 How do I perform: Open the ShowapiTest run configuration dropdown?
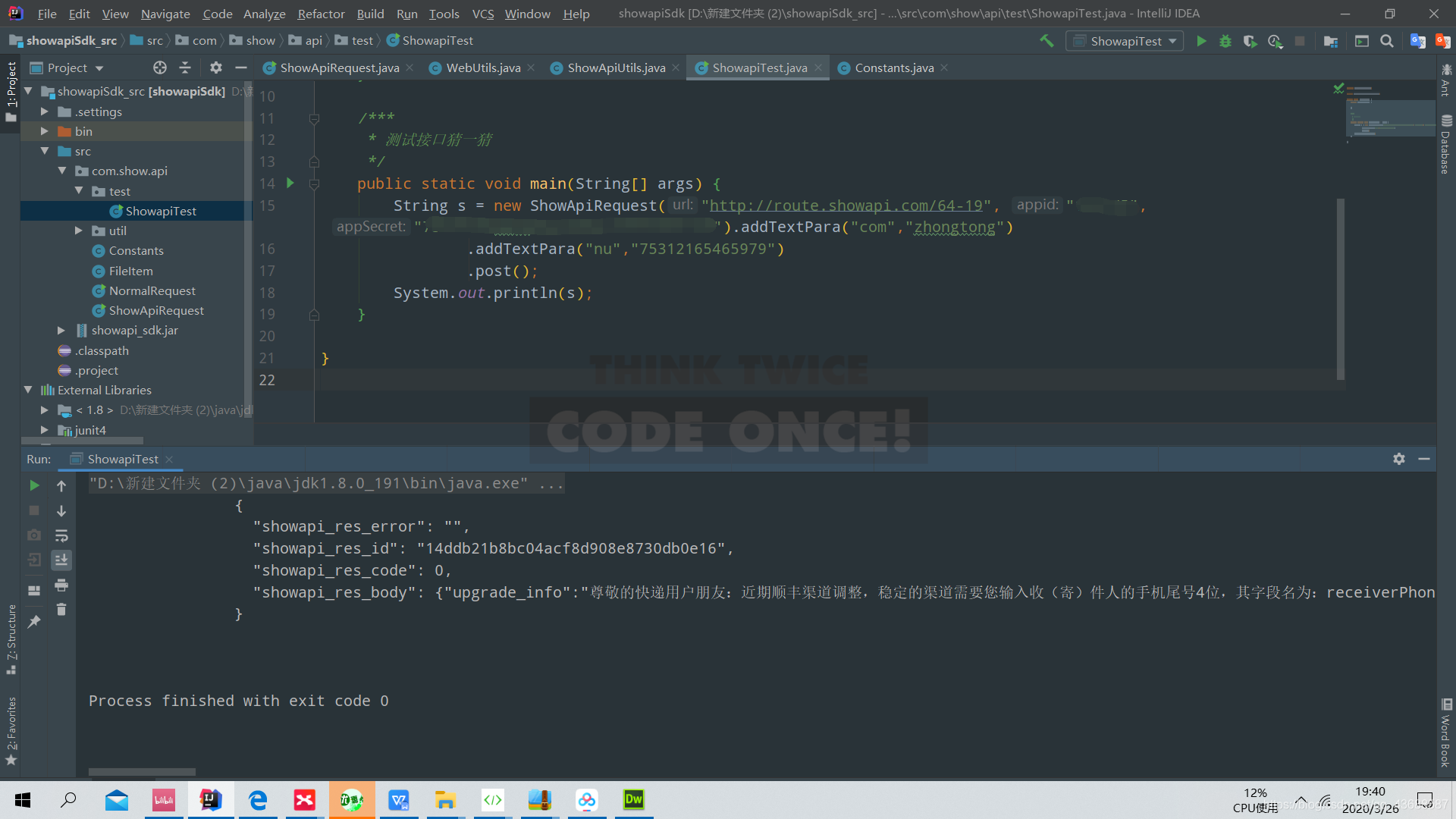tap(1126, 41)
